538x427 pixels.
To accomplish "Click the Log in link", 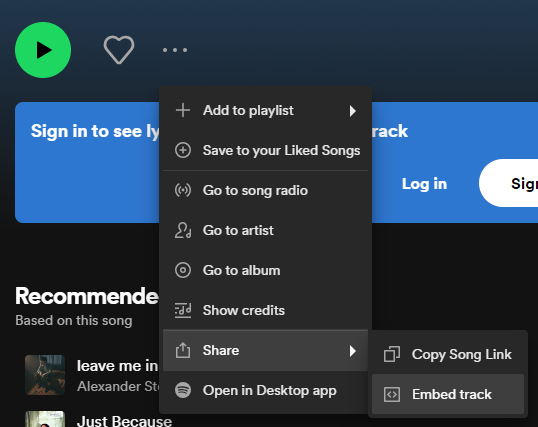I will tap(424, 184).
